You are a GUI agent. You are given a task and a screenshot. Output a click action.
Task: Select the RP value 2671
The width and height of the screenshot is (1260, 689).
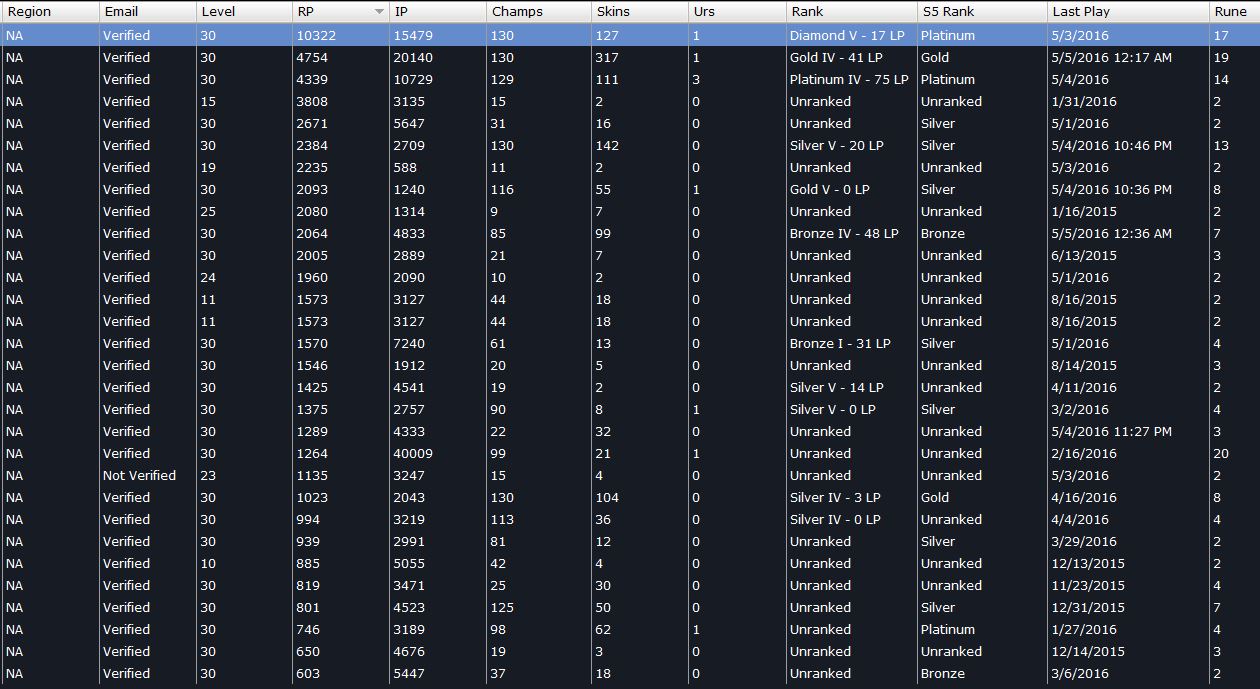312,123
